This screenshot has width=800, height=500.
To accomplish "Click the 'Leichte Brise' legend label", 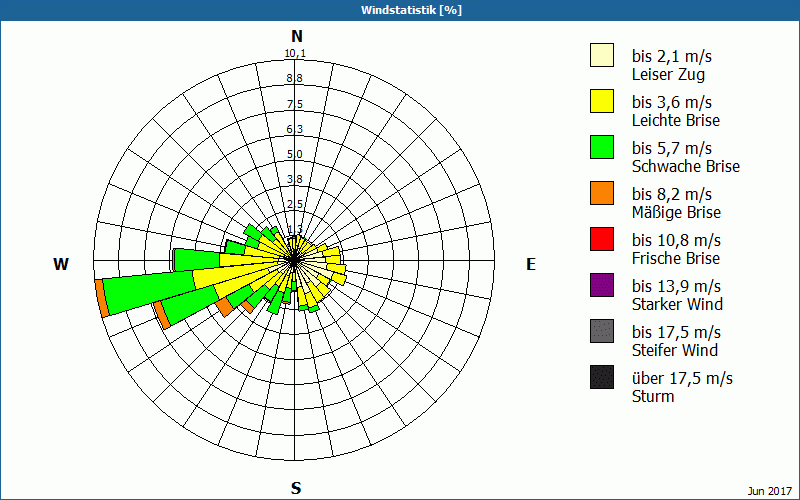I will pyautogui.click(x=676, y=120).
